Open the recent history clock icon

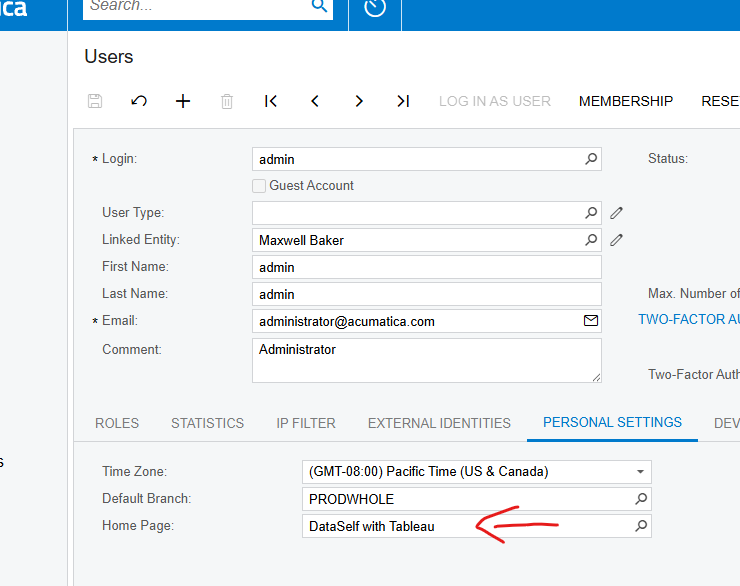(375, 7)
